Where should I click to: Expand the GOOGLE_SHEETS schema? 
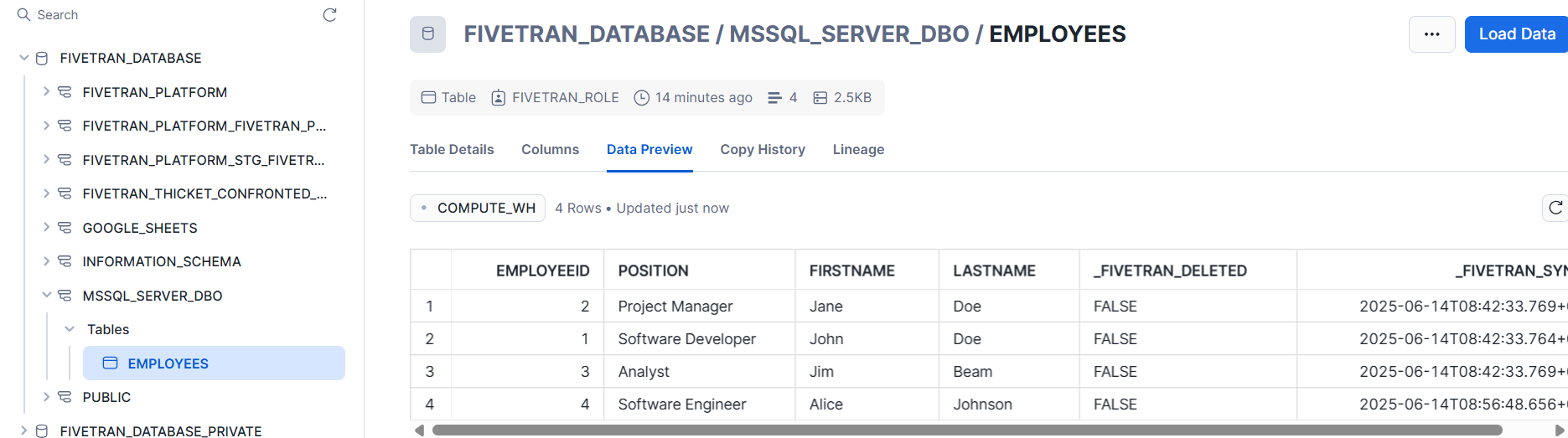tap(47, 228)
